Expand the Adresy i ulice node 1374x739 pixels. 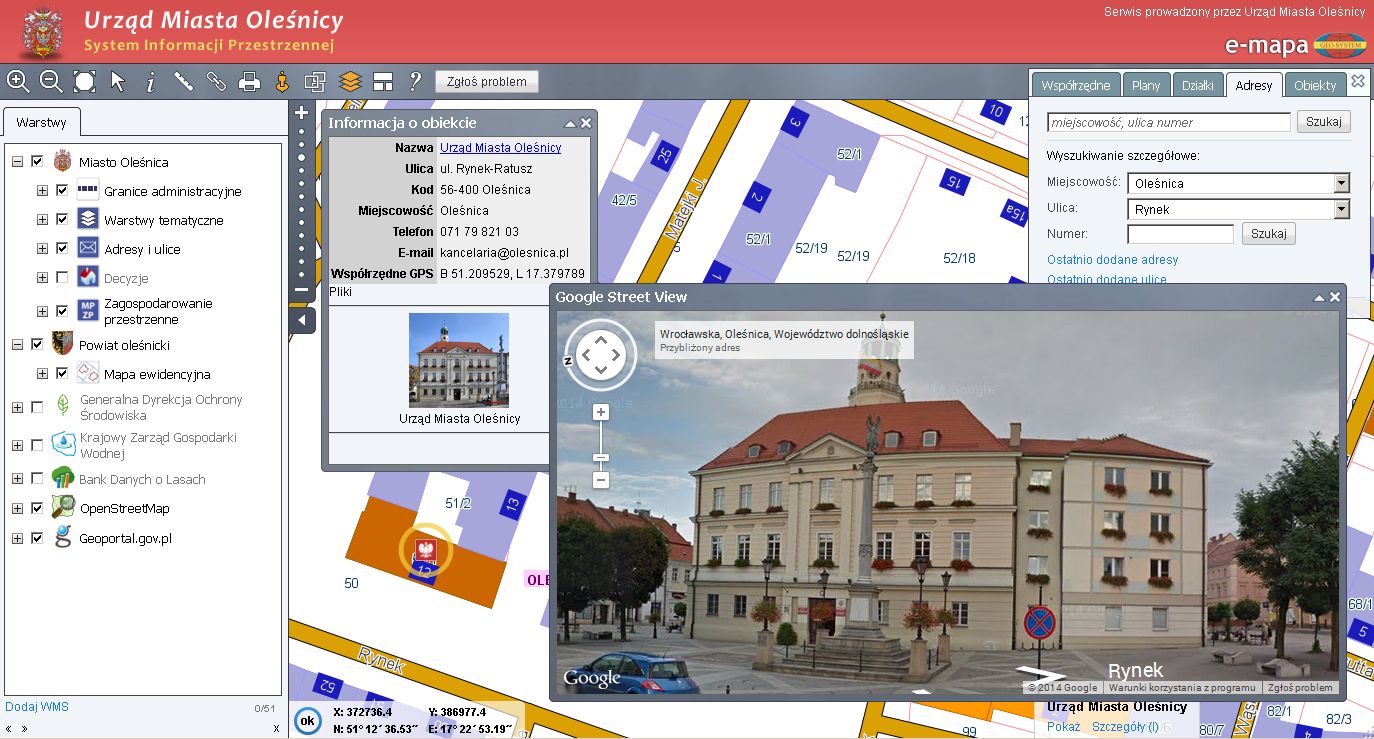(42, 248)
